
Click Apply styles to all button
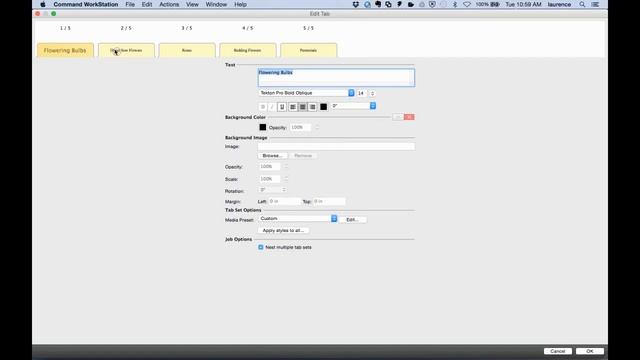[x=283, y=231]
